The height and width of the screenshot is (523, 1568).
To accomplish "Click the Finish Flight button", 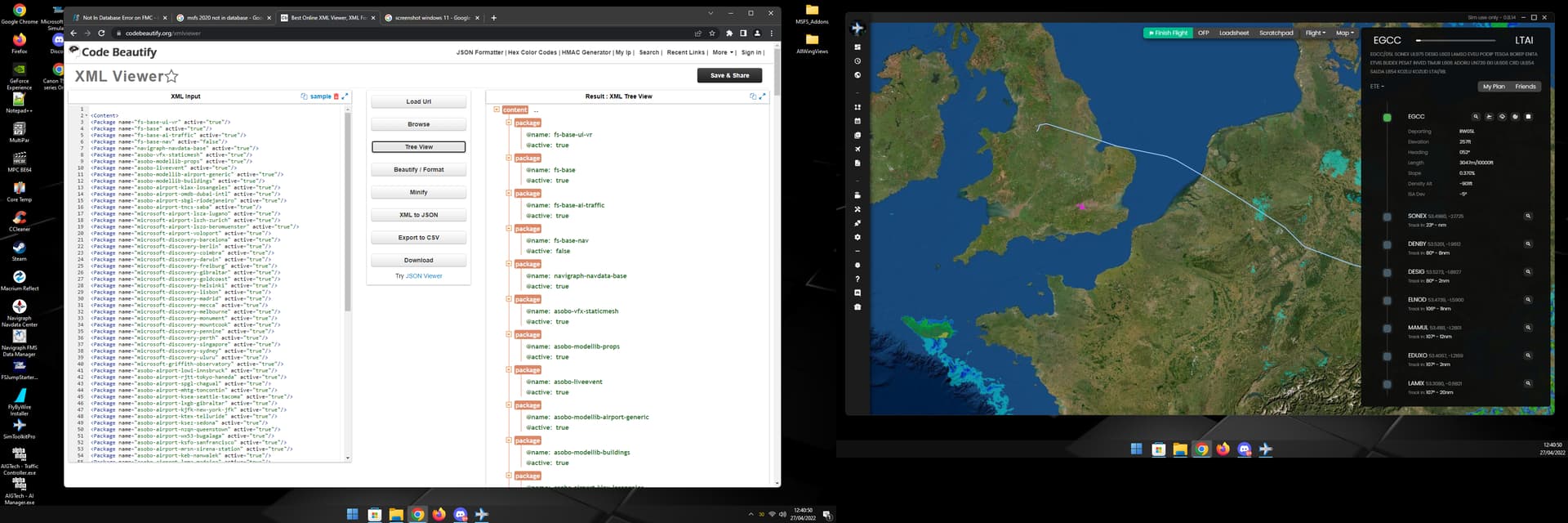I will coord(1168,33).
